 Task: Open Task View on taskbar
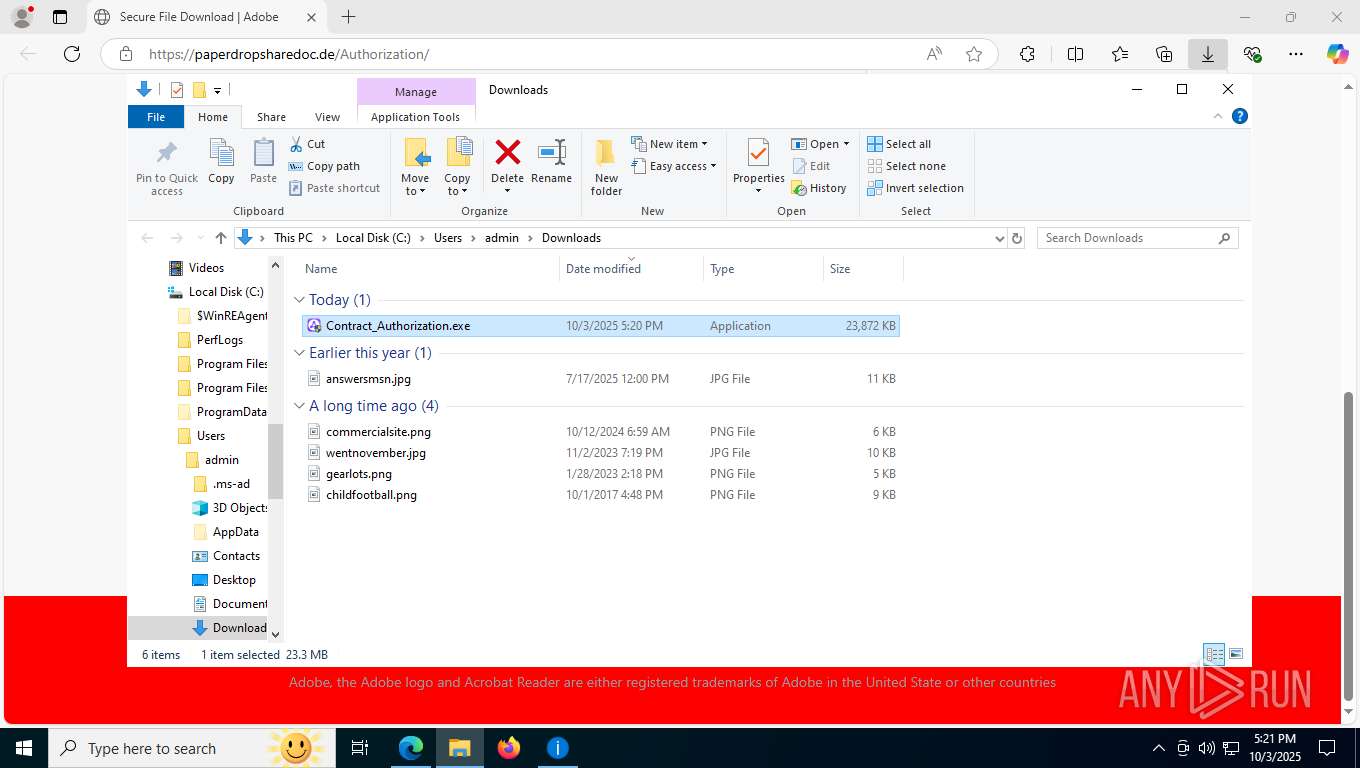pyautogui.click(x=360, y=748)
